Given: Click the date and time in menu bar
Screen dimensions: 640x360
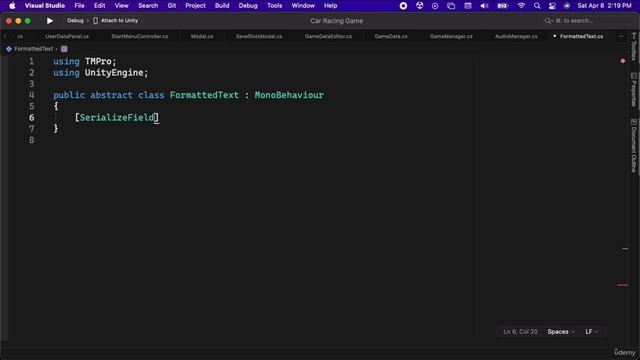Looking at the screenshot, I should tap(604, 6).
